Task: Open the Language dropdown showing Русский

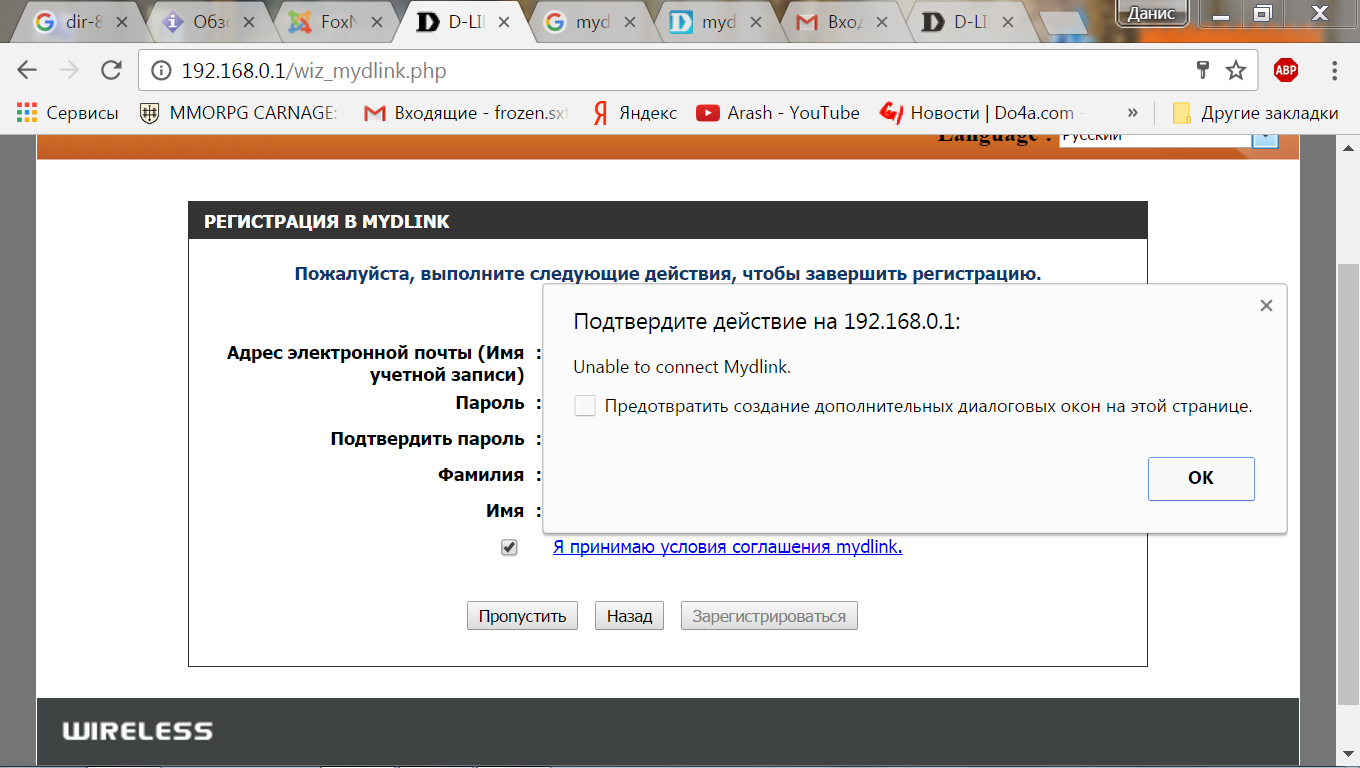Action: coord(1168,137)
